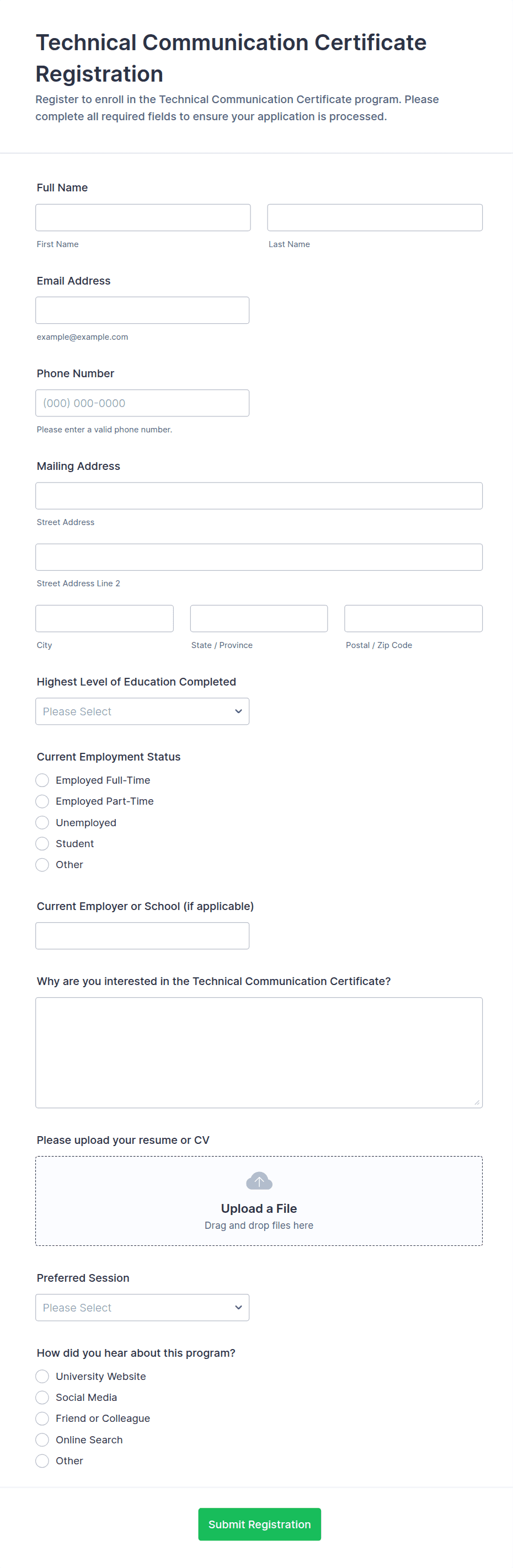The image size is (513, 1568).
Task: Submit the registration form
Action: pyautogui.click(x=259, y=1524)
